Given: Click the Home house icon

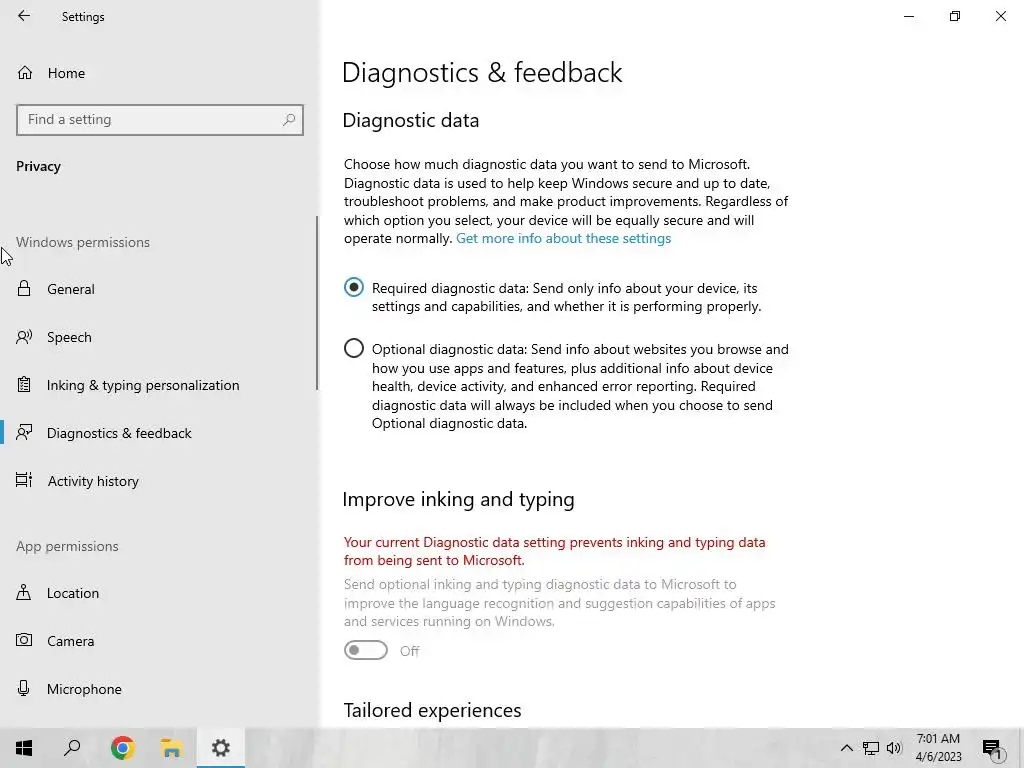Looking at the screenshot, I should [25, 72].
